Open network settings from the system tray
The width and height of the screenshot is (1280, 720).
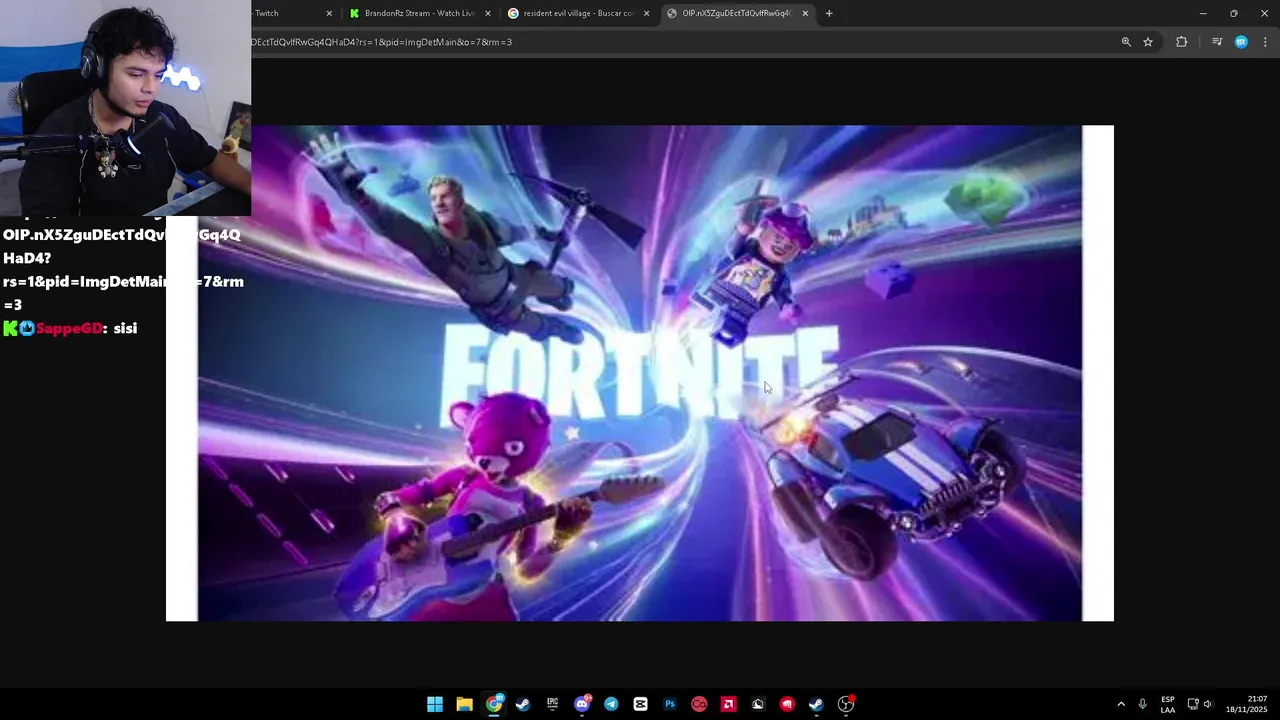click(x=1193, y=704)
